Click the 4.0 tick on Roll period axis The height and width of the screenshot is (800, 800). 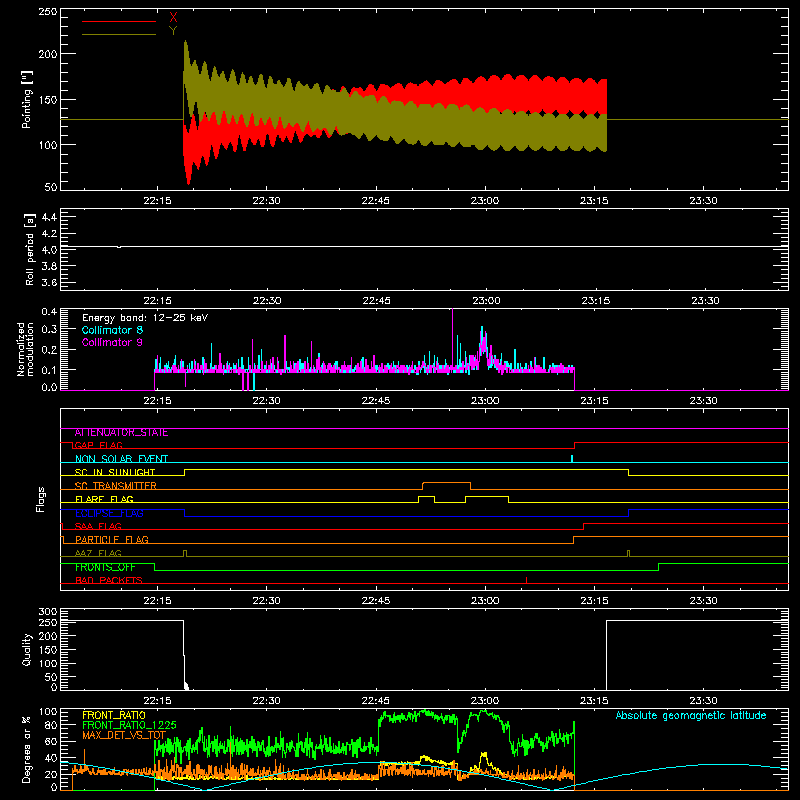49,250
